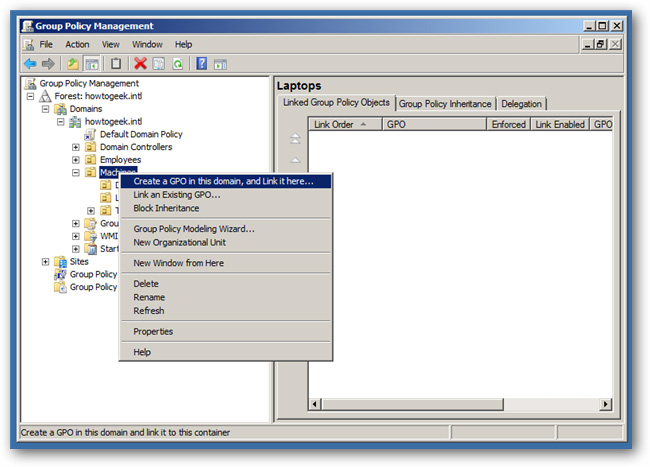650x467 pixels.
Task: Open the Delegation tab
Action: 521,104
